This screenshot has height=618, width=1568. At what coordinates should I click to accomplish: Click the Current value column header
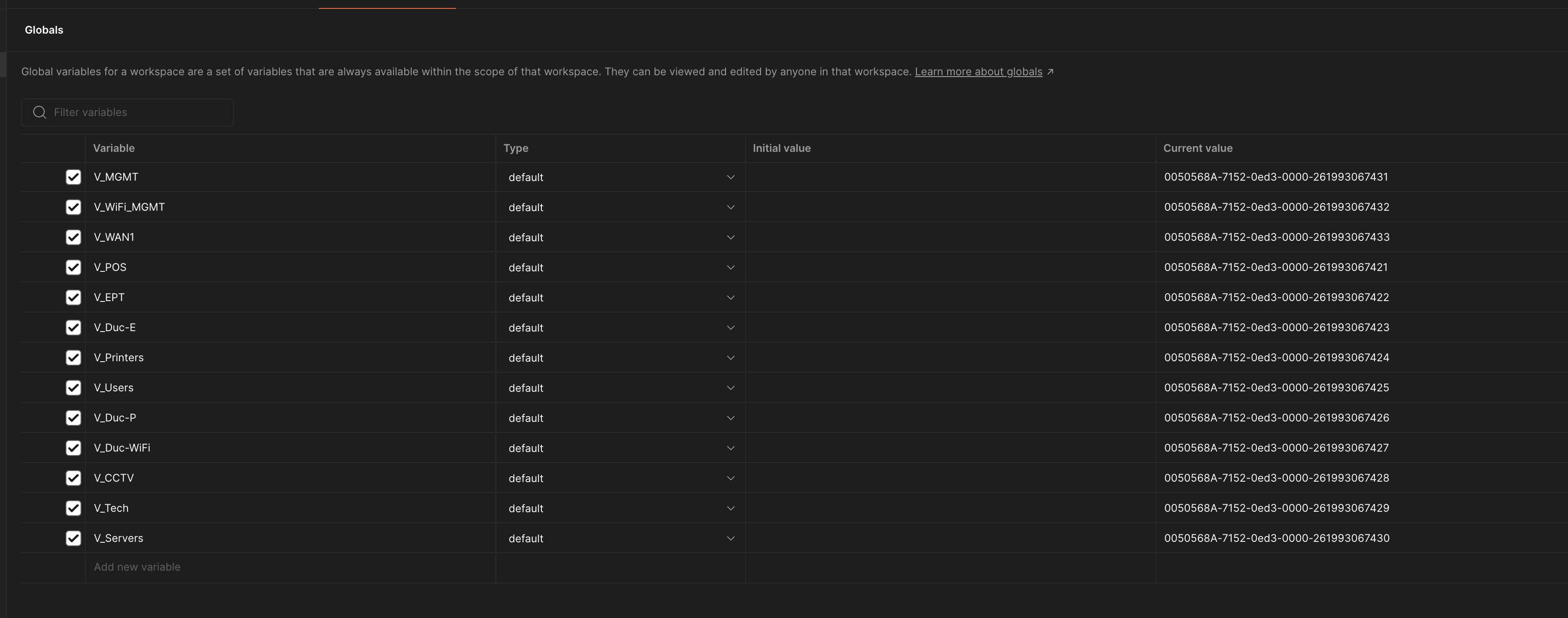1197,149
